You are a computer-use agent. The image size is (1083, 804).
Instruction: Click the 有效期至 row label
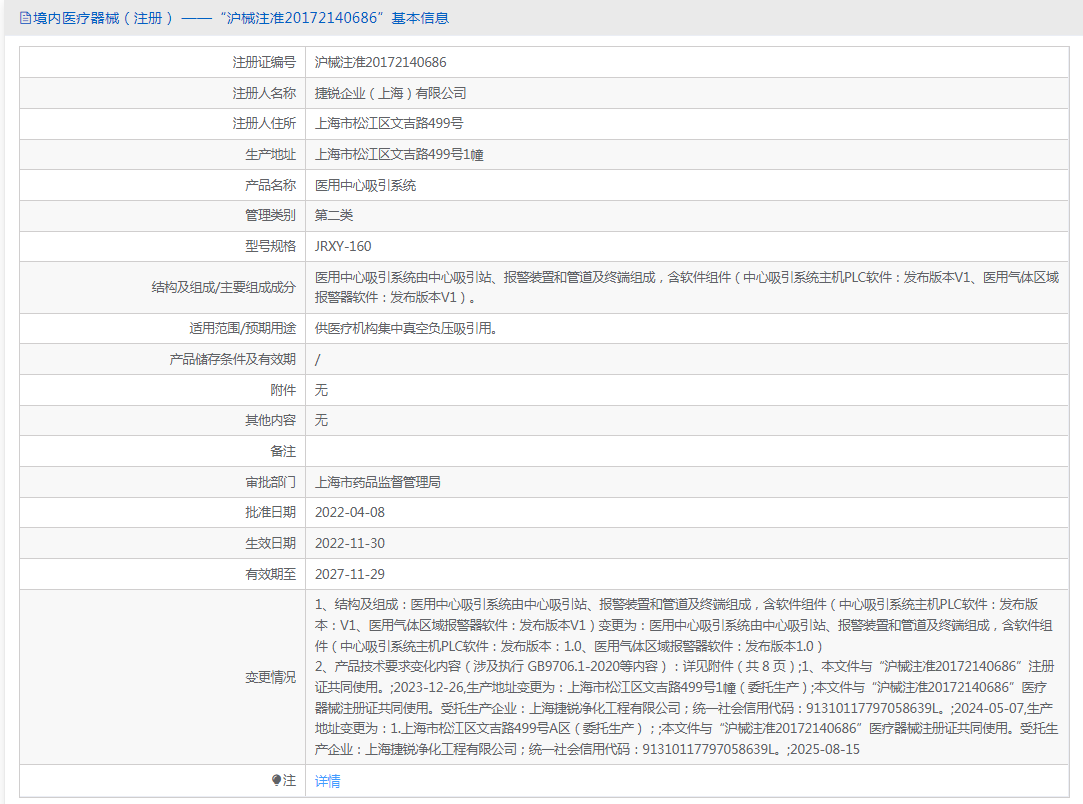pyautogui.click(x=270, y=574)
